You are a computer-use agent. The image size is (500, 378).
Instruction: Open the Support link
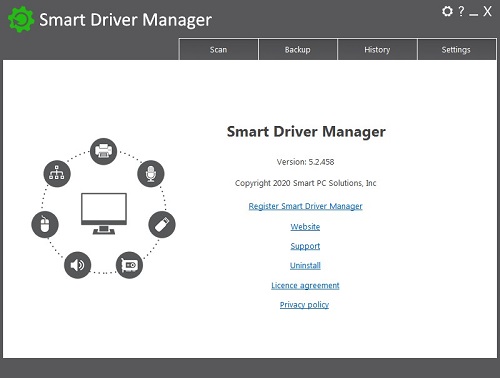(x=305, y=246)
